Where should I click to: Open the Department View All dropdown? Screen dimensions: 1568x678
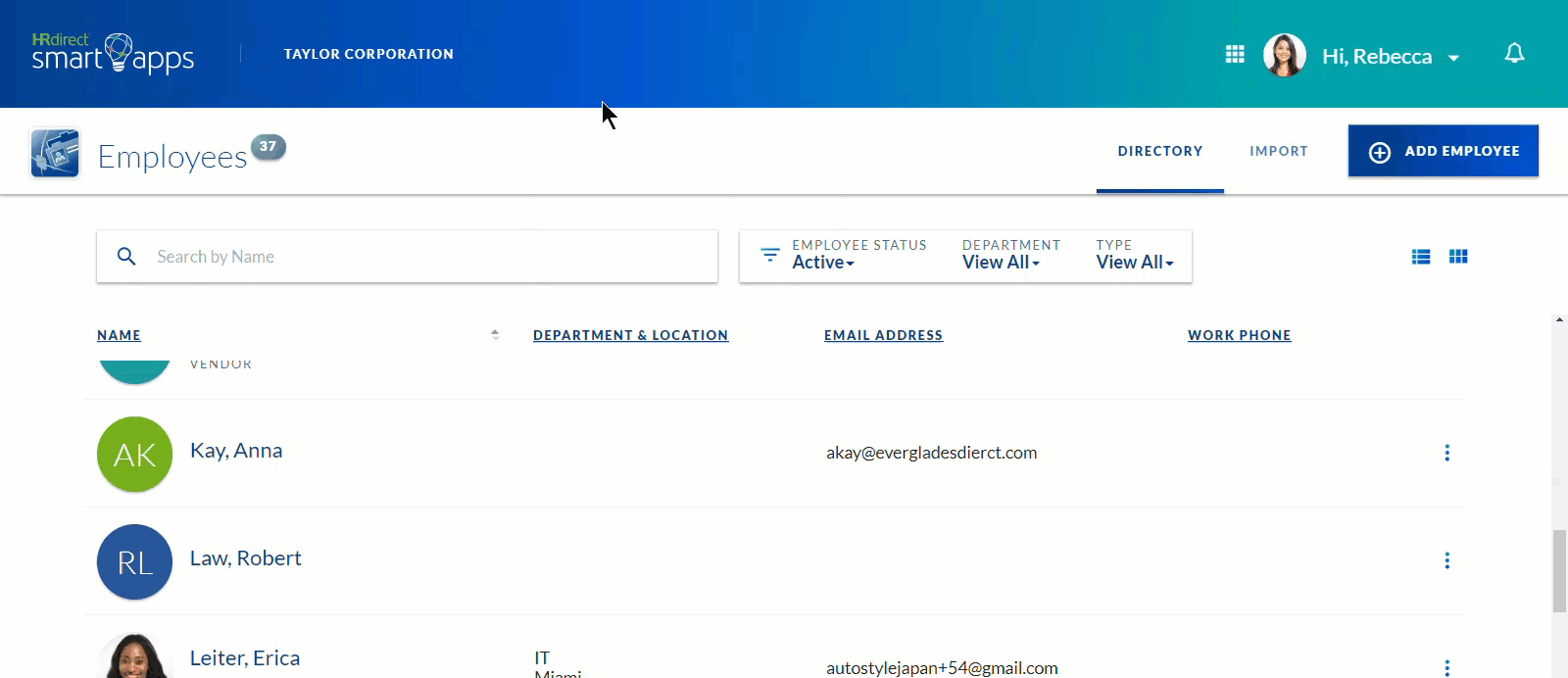(1001, 262)
